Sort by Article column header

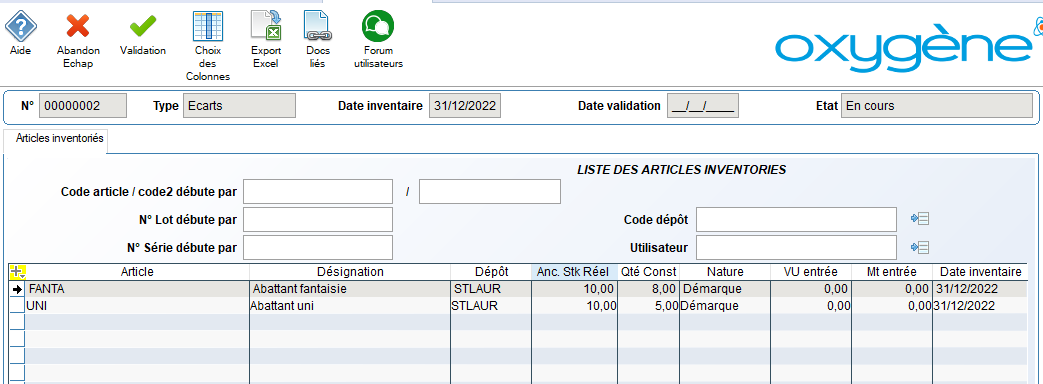click(x=138, y=272)
